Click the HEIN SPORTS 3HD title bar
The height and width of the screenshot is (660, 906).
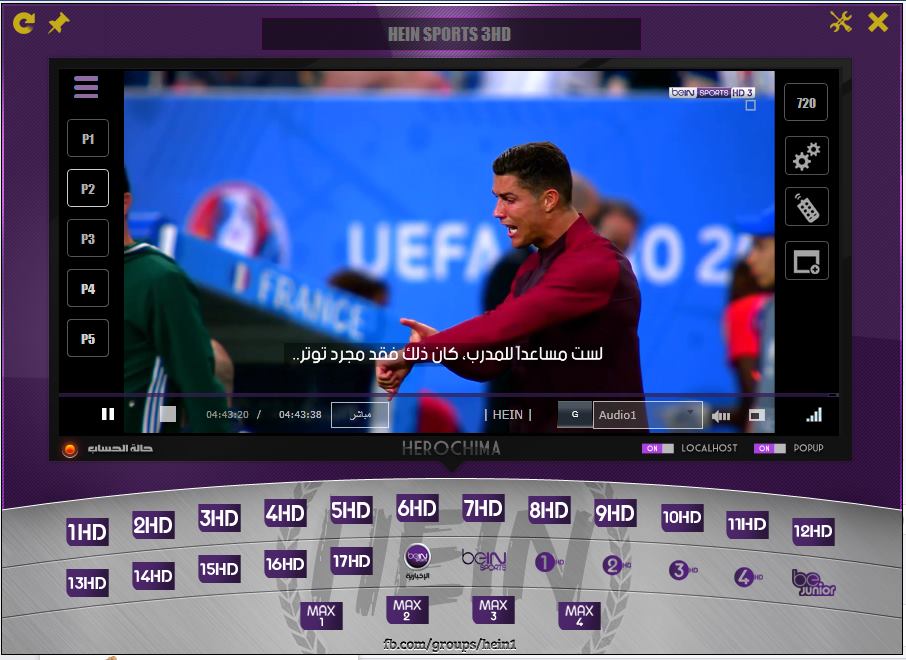pos(451,34)
